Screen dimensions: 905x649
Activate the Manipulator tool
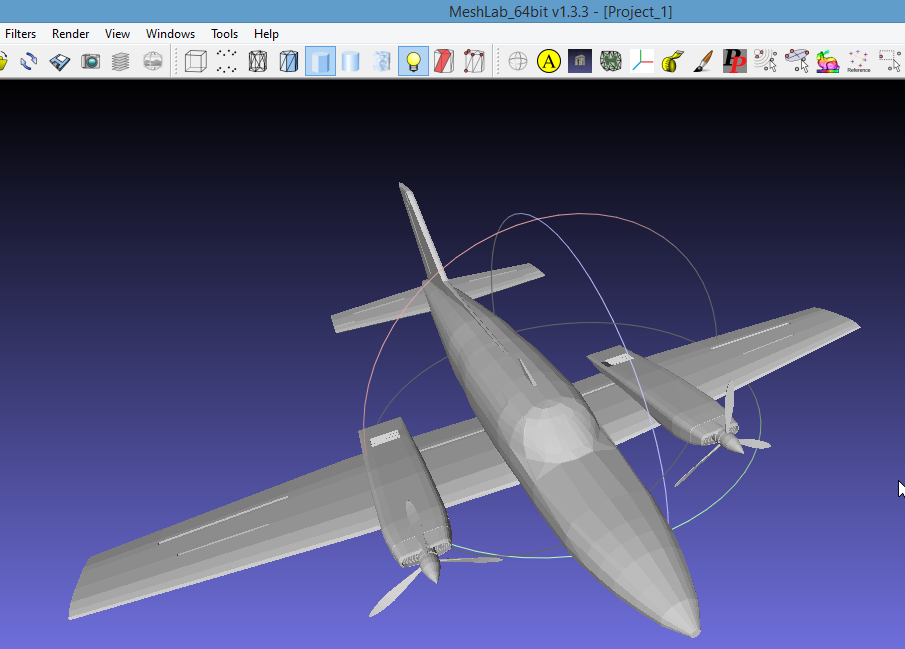[796, 61]
